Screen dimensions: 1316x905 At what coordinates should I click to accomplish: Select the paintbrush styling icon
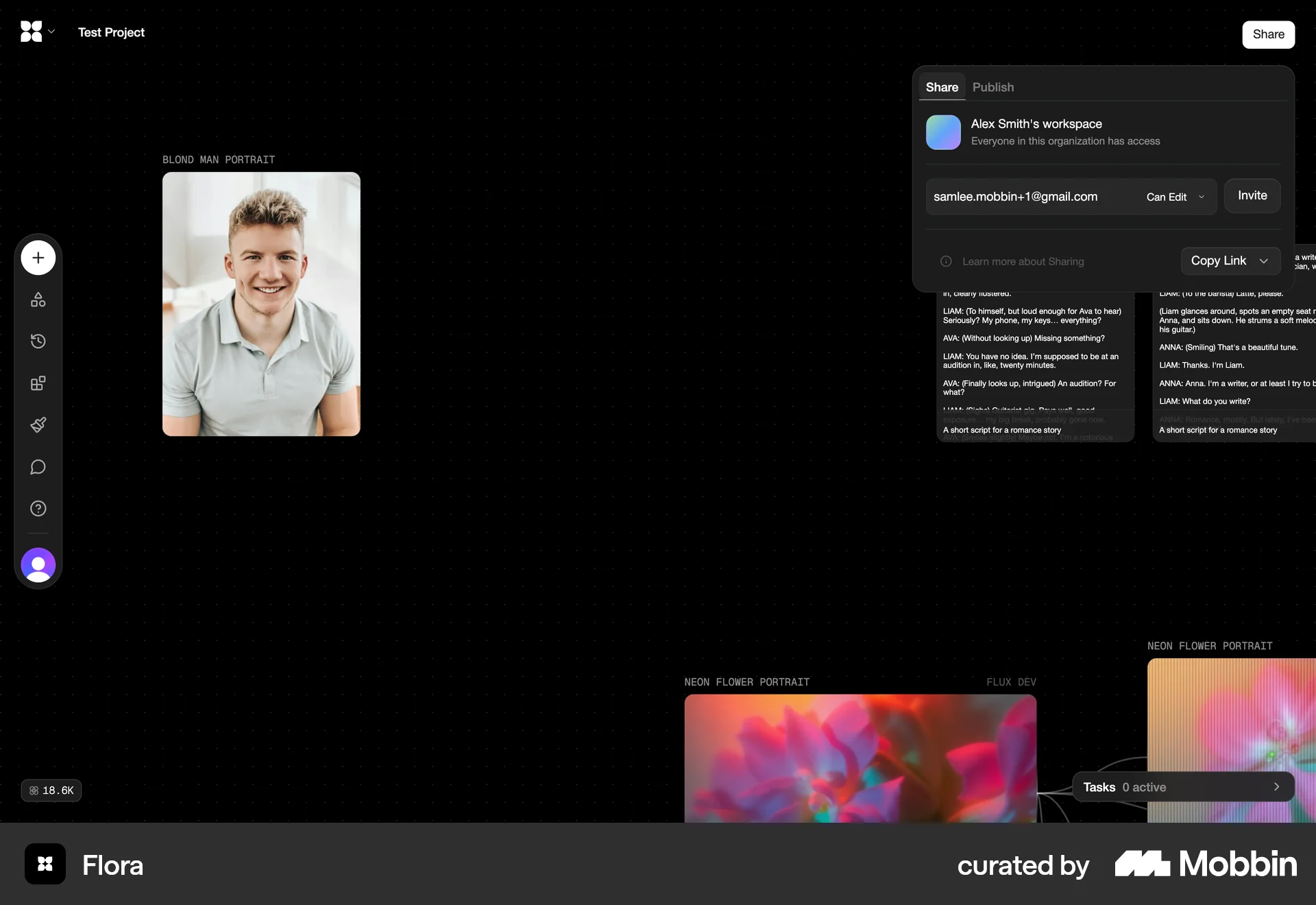pyautogui.click(x=38, y=425)
